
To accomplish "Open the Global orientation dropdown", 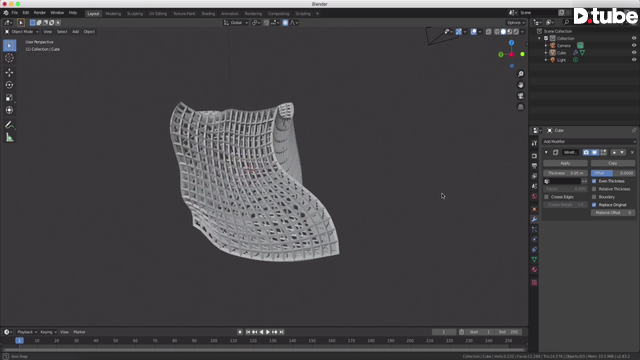I will (236, 23).
